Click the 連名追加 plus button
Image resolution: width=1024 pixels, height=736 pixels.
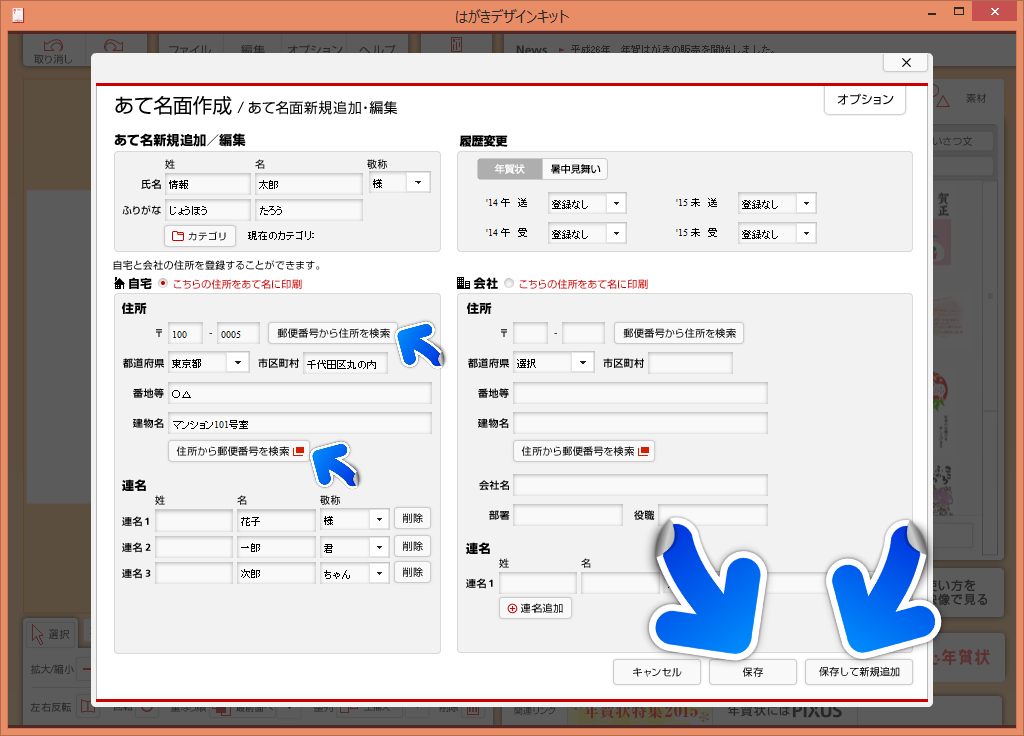(x=535, y=608)
